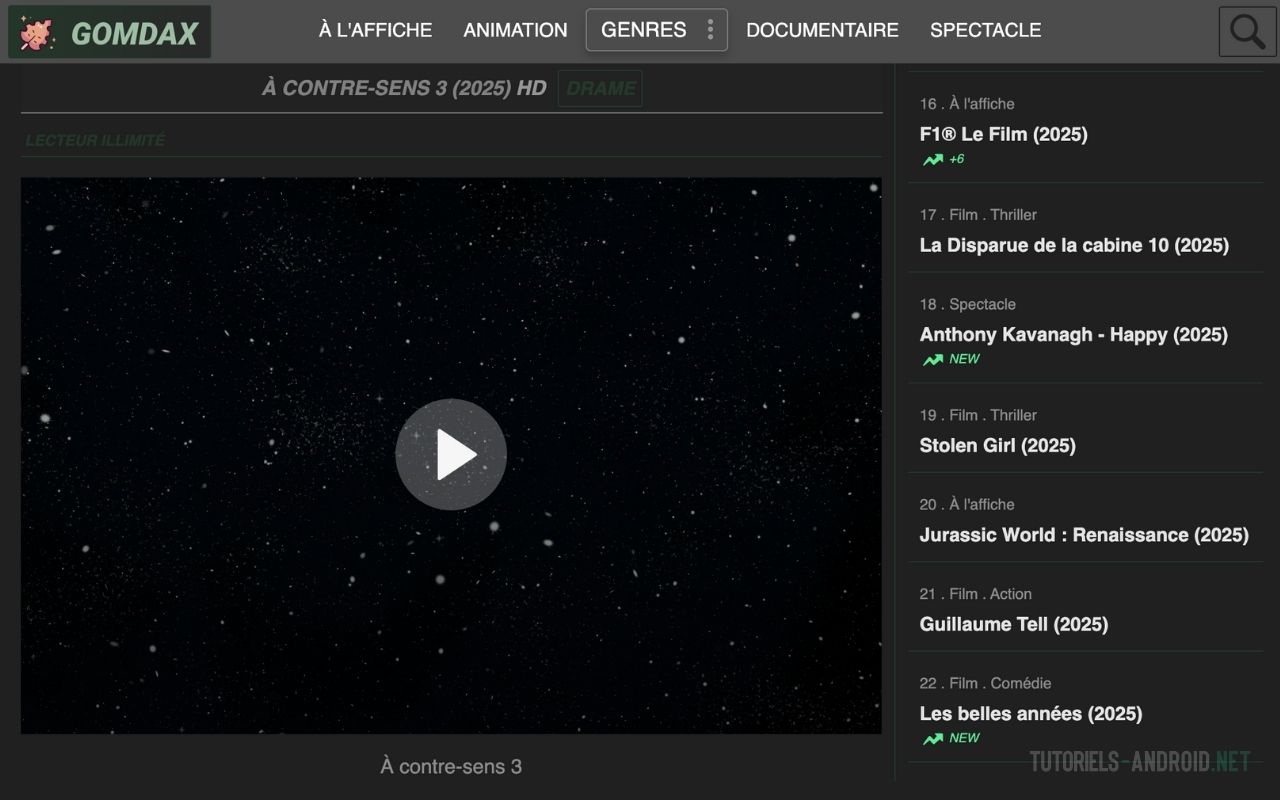
Task: Click the À contre-sens 3 caption below player
Action: point(451,767)
